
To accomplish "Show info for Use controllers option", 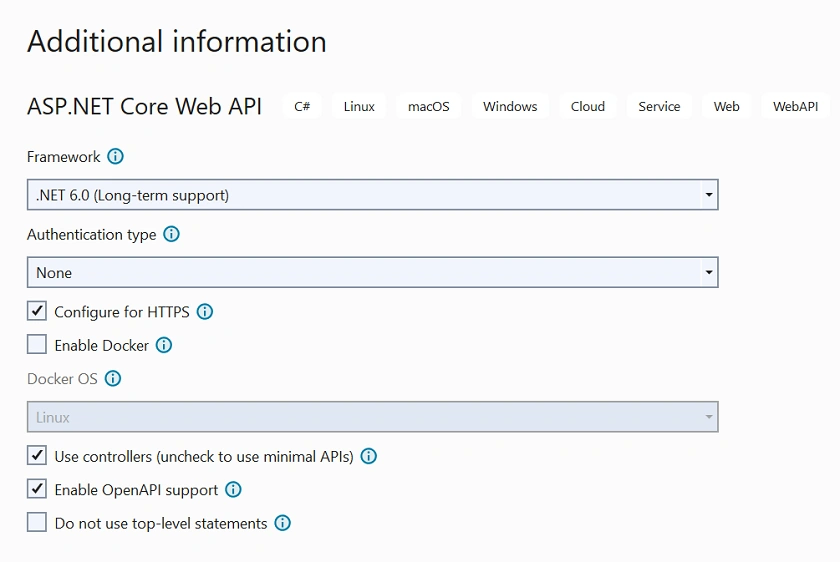I will 369,456.
